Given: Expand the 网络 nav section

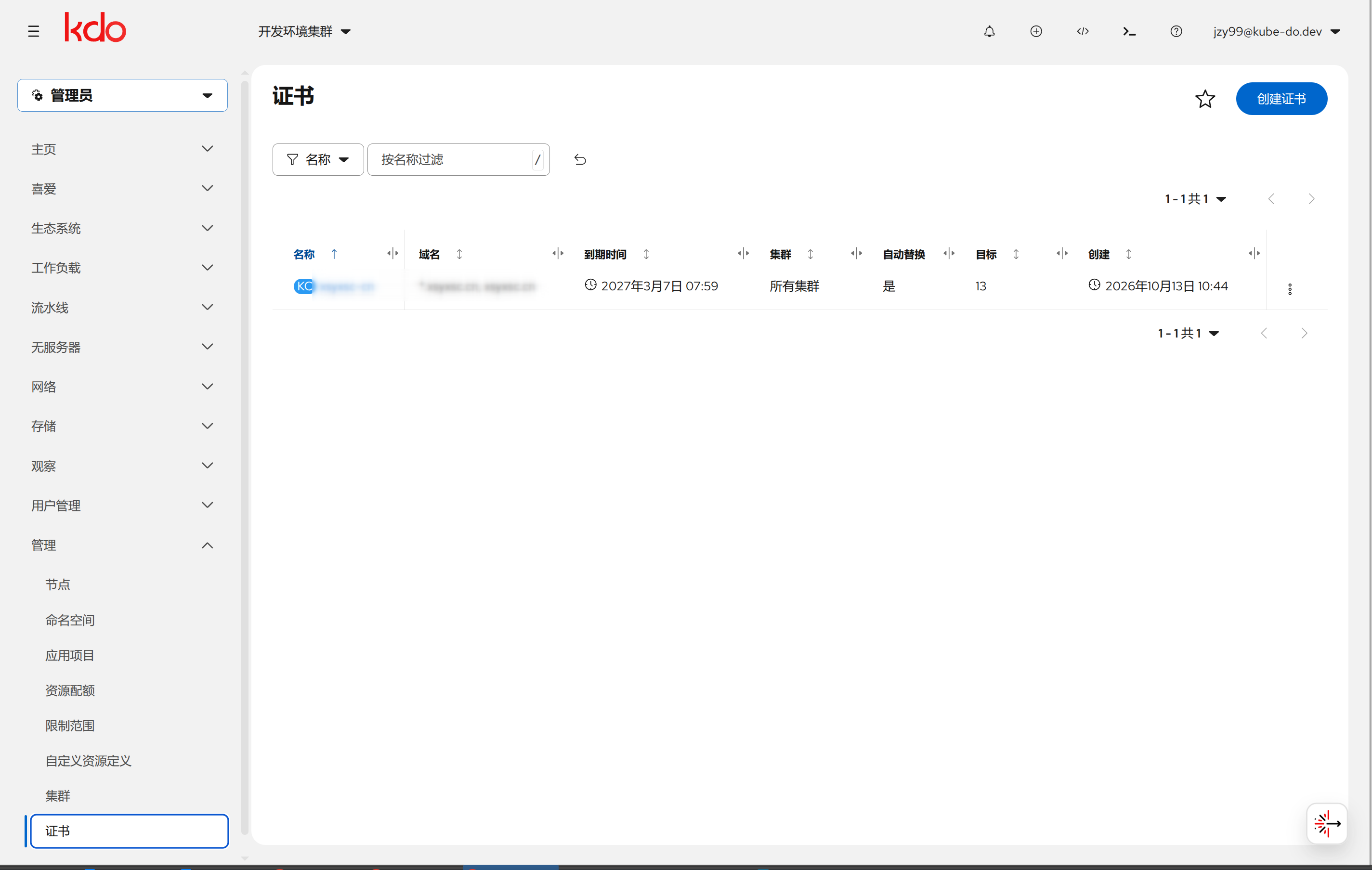Looking at the screenshot, I should coord(122,386).
